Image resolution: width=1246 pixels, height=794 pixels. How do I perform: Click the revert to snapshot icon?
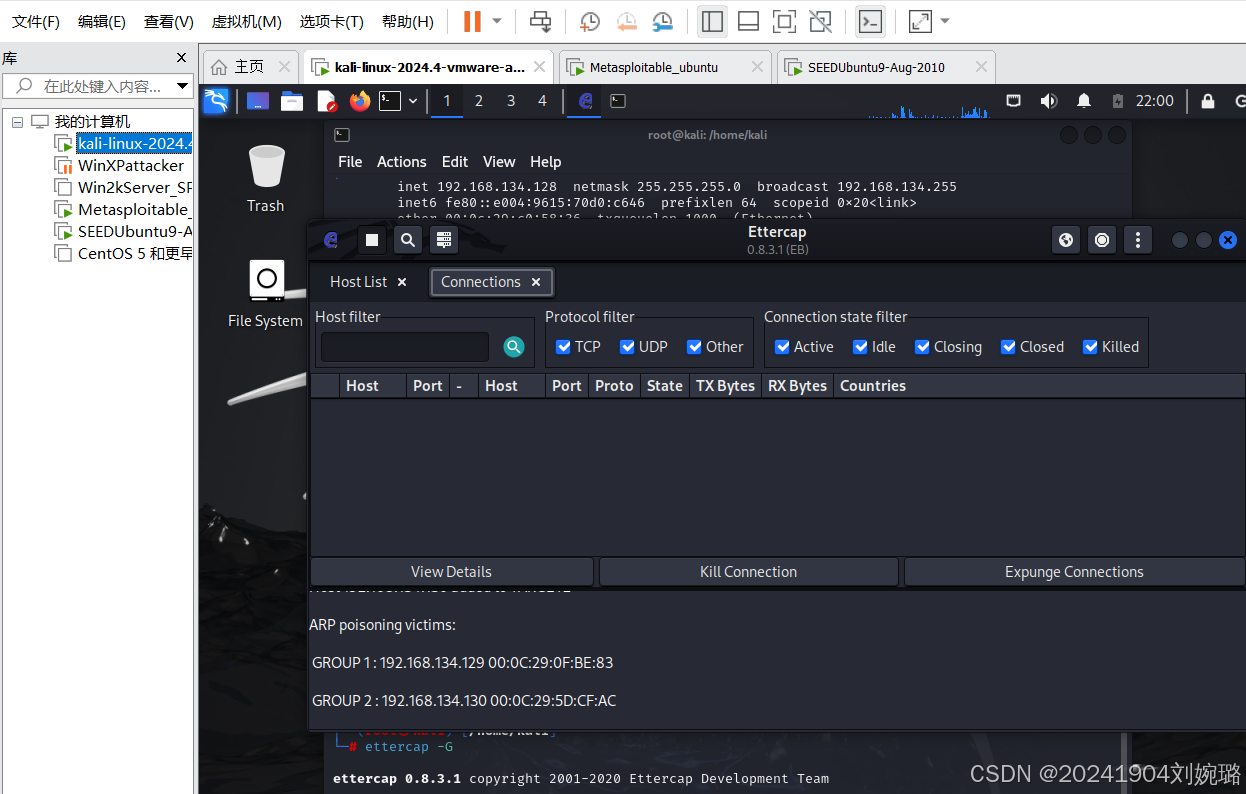tap(626, 21)
